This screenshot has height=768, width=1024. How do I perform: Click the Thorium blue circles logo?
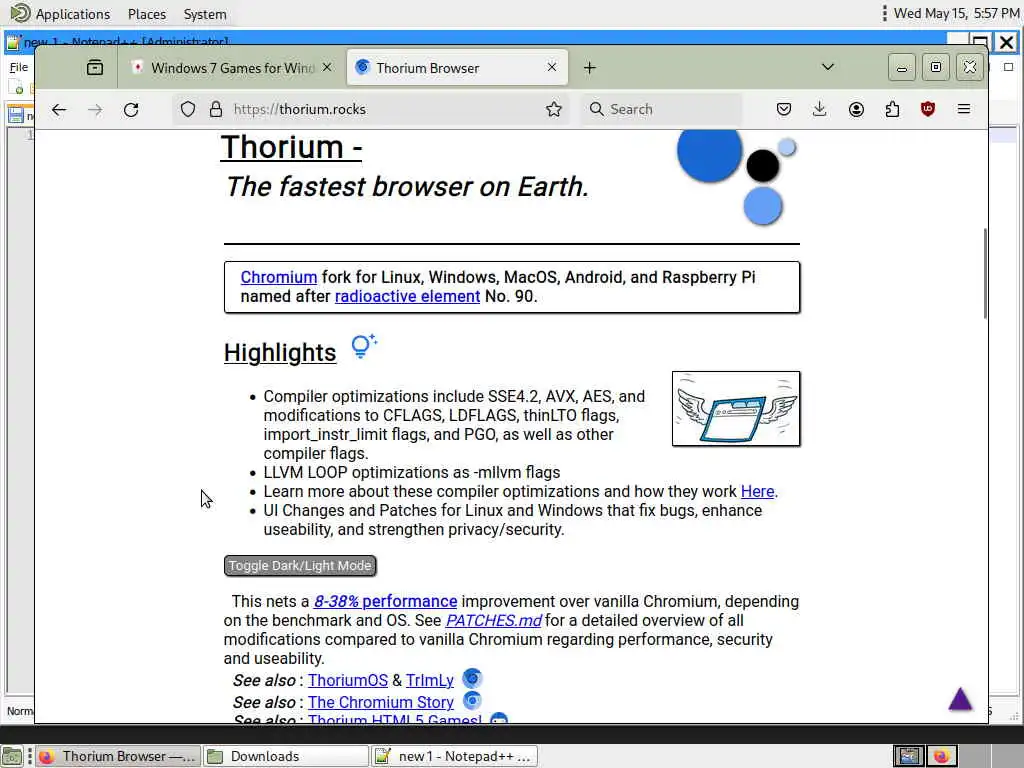click(737, 177)
